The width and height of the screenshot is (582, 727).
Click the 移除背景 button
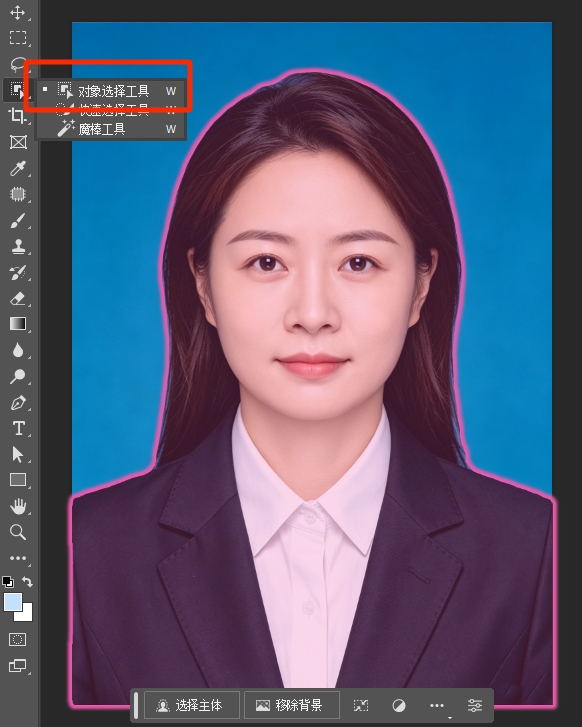coord(291,706)
